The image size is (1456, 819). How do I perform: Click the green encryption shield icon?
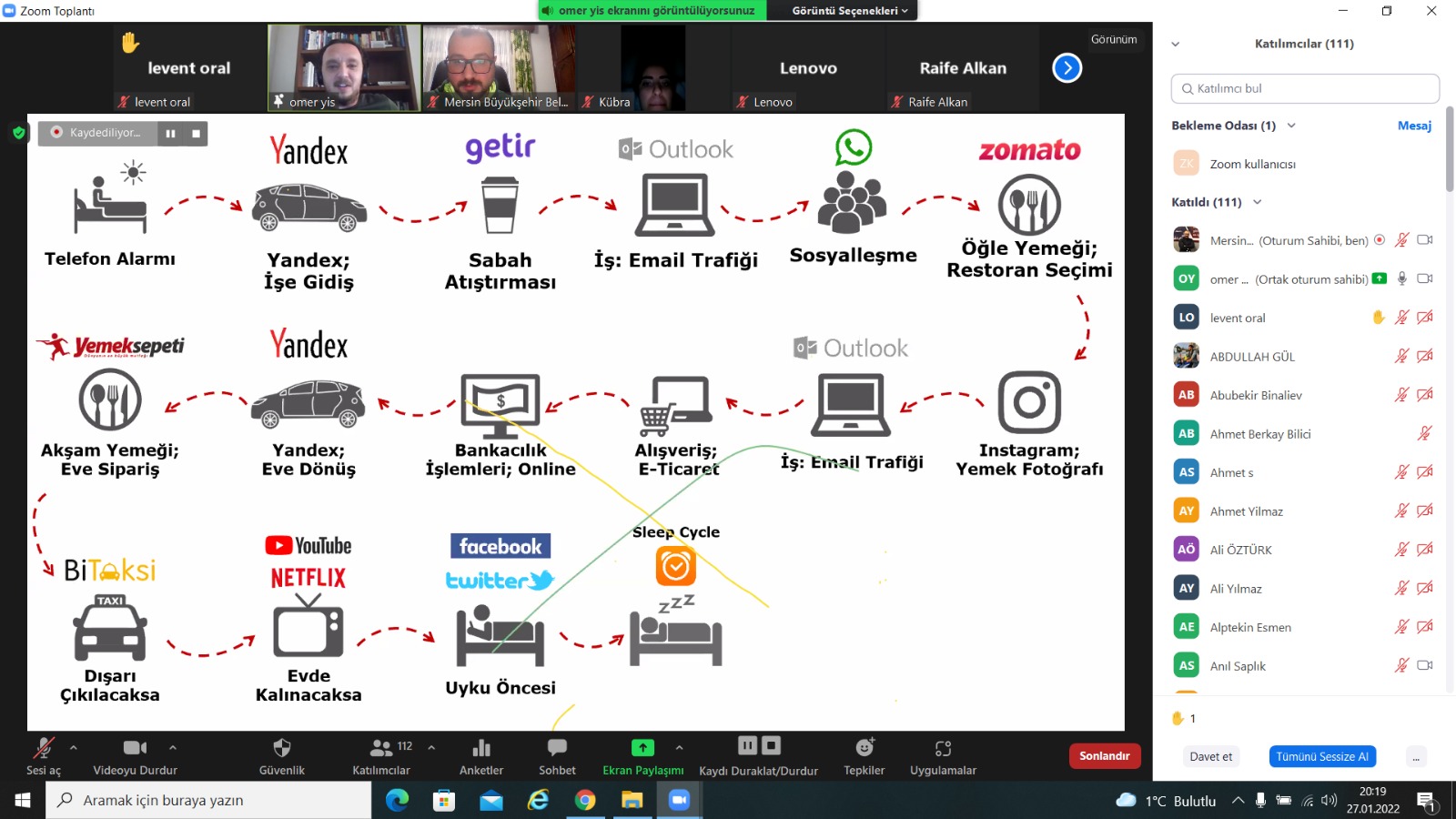tap(18, 133)
